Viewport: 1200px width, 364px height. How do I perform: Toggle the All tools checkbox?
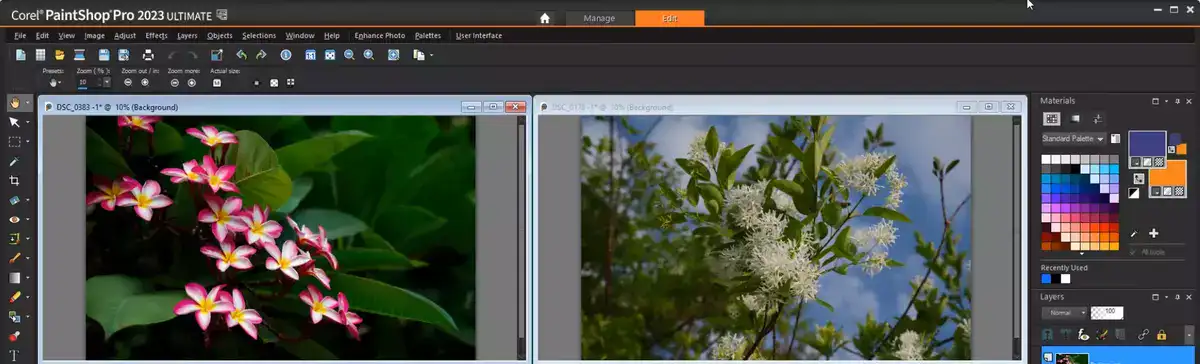pos(1132,251)
